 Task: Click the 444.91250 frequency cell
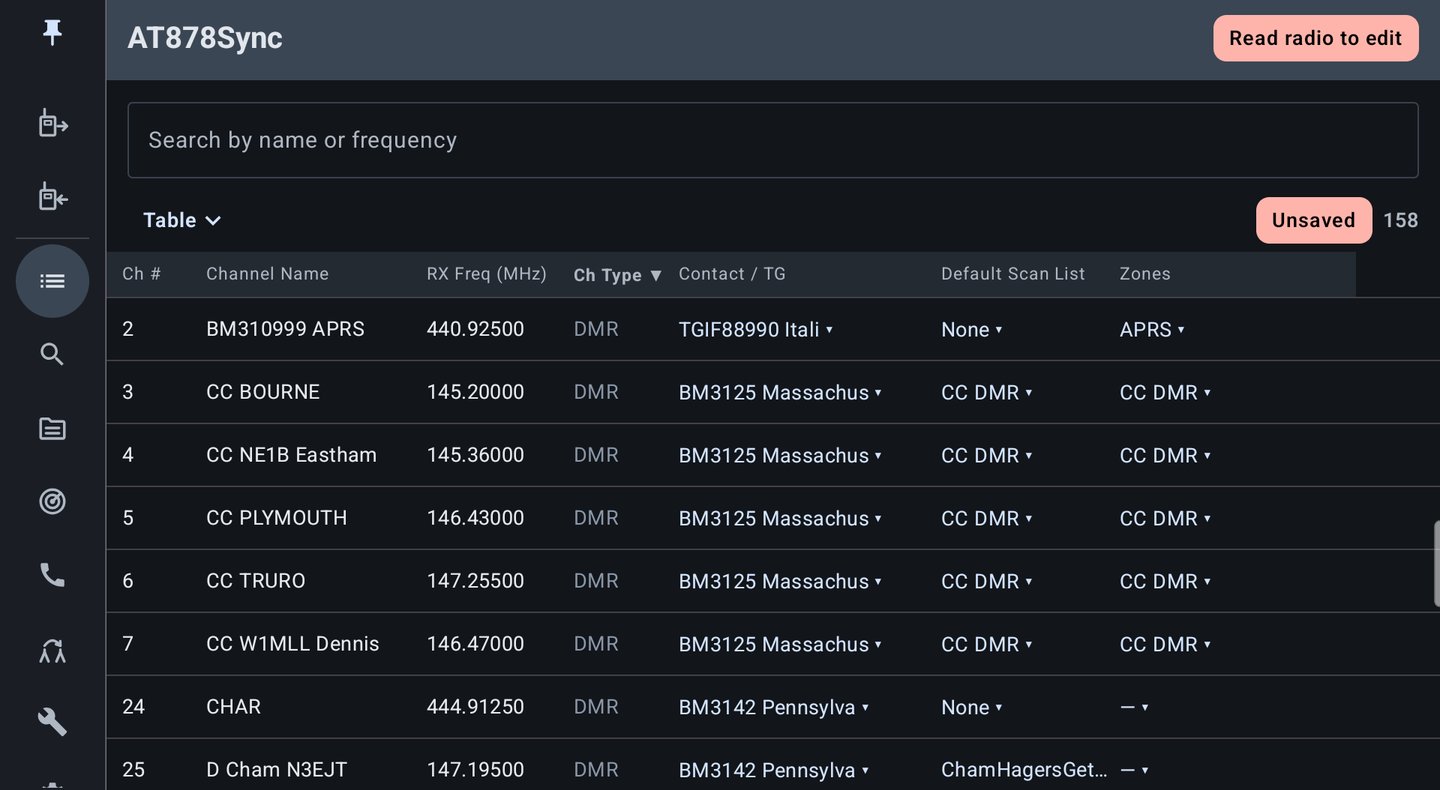(475, 708)
